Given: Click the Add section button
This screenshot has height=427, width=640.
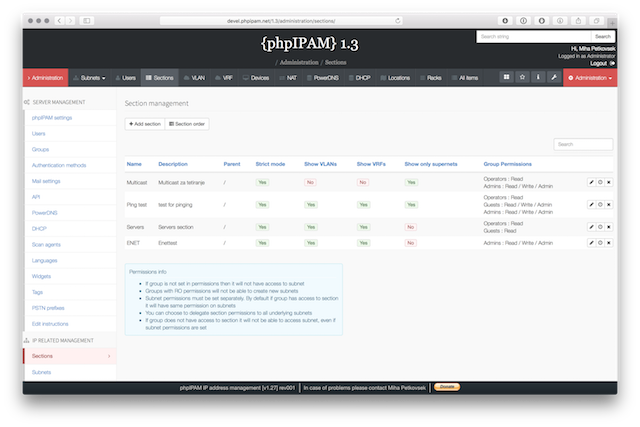Looking at the screenshot, I should coord(145,123).
